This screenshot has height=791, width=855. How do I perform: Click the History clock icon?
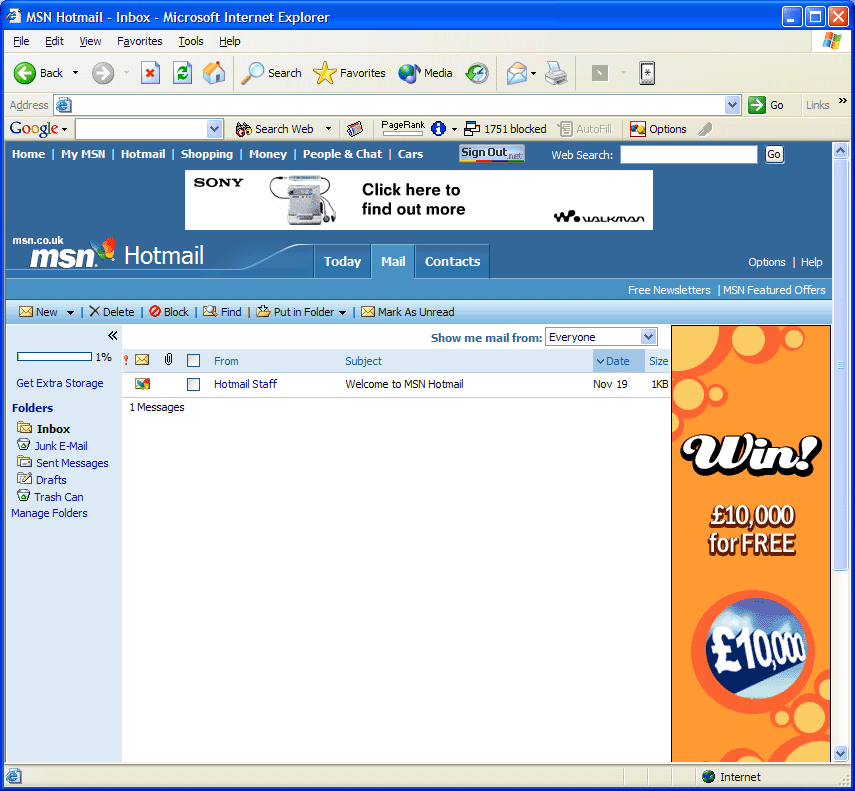[x=477, y=73]
